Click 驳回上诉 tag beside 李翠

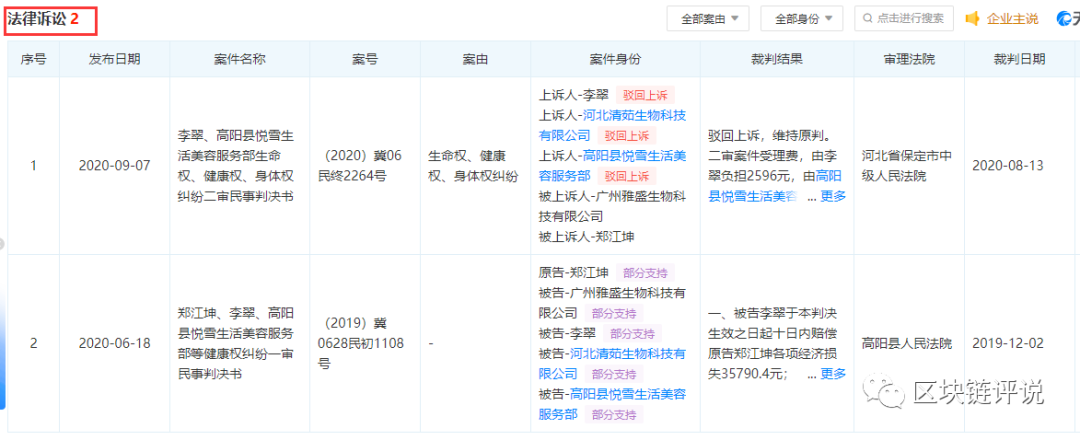click(645, 95)
